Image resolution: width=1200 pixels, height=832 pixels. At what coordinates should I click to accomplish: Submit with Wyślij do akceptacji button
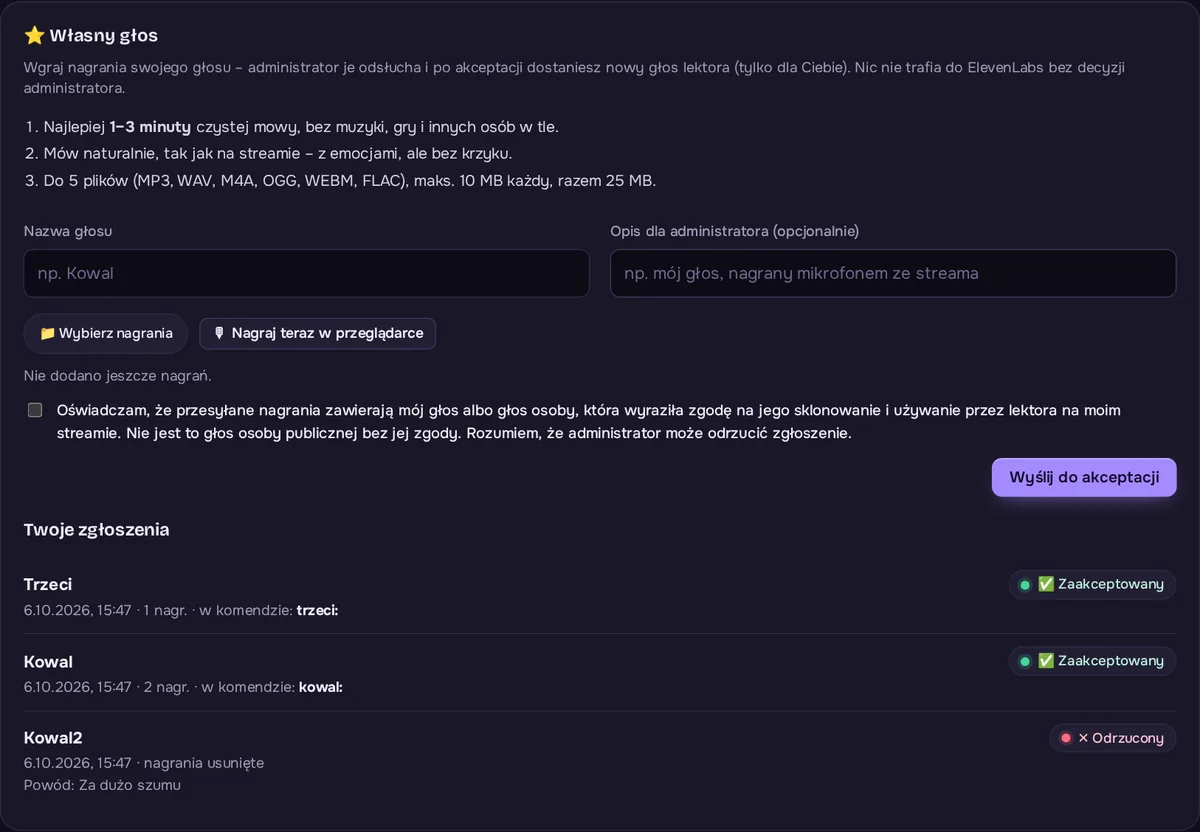1084,477
